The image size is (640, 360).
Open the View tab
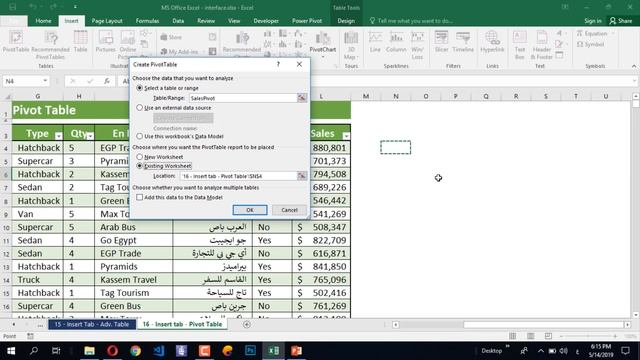tap(234, 21)
